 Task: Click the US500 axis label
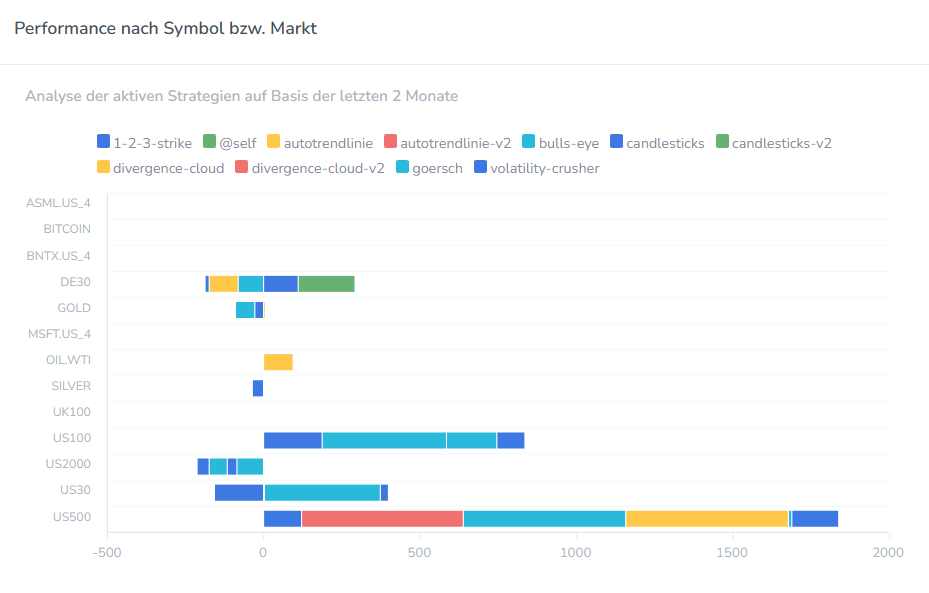point(72,517)
